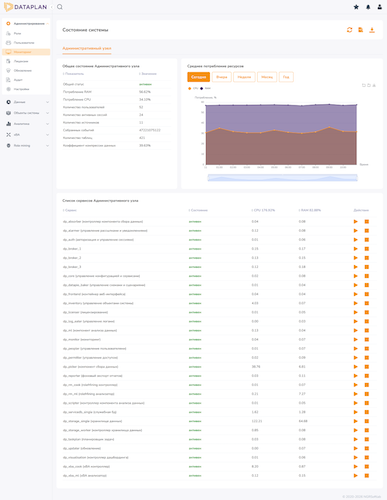
Task: Start the dp_storage_single service
Action: (356, 421)
